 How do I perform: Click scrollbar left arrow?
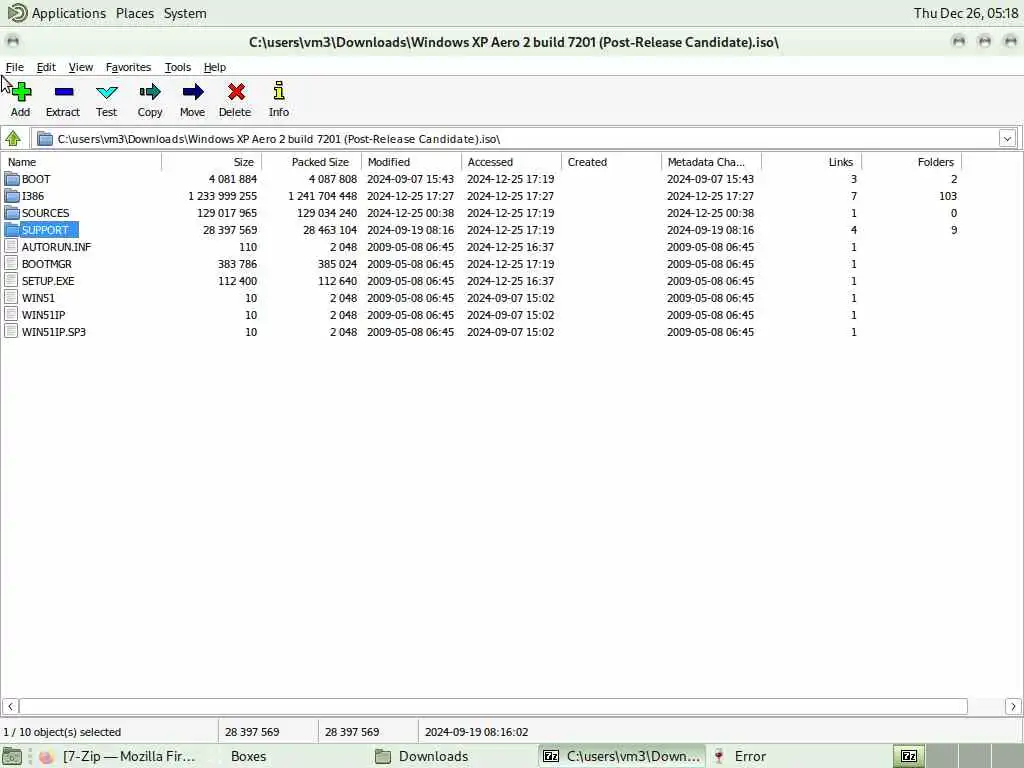click(10, 706)
